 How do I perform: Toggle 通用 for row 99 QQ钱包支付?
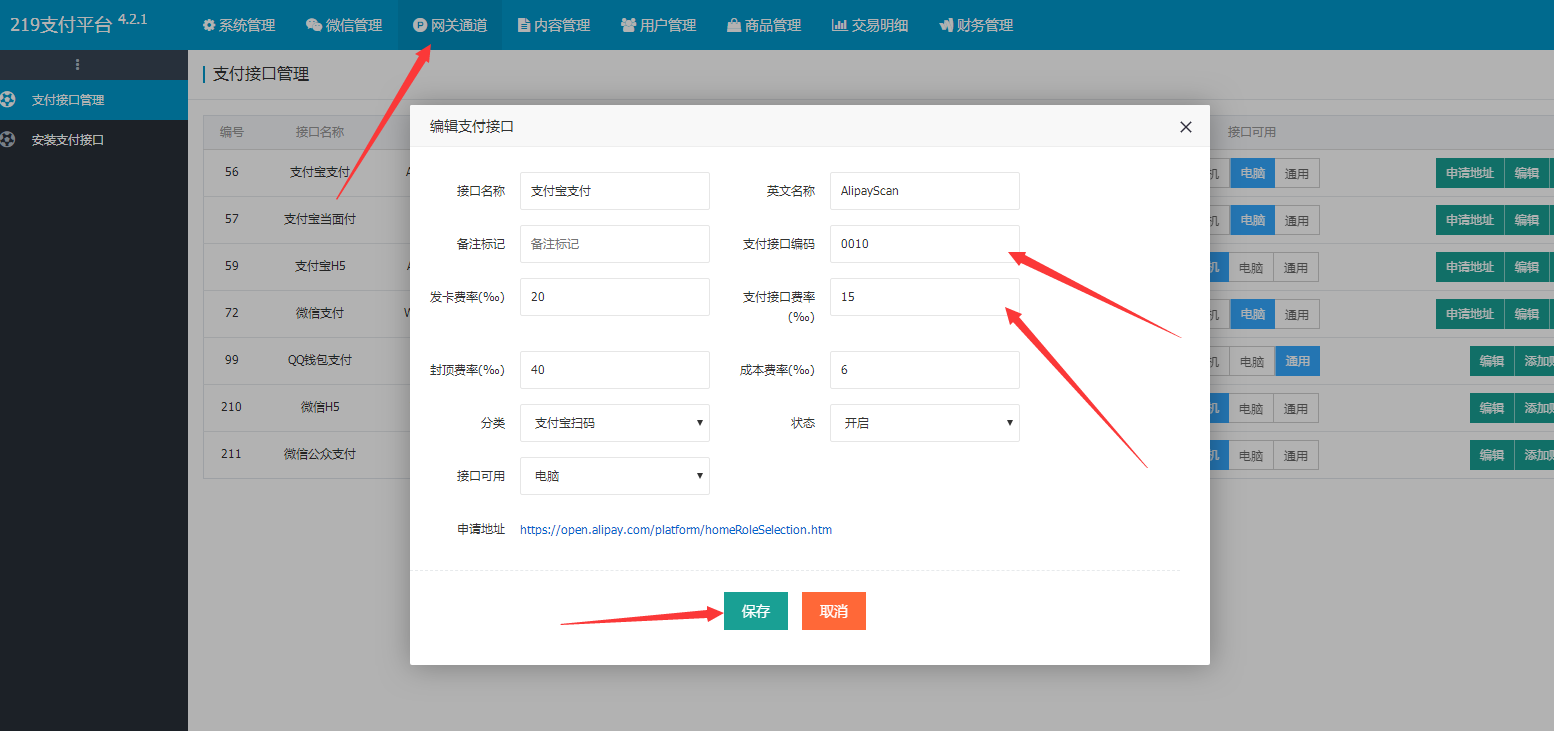pyautogui.click(x=1297, y=361)
